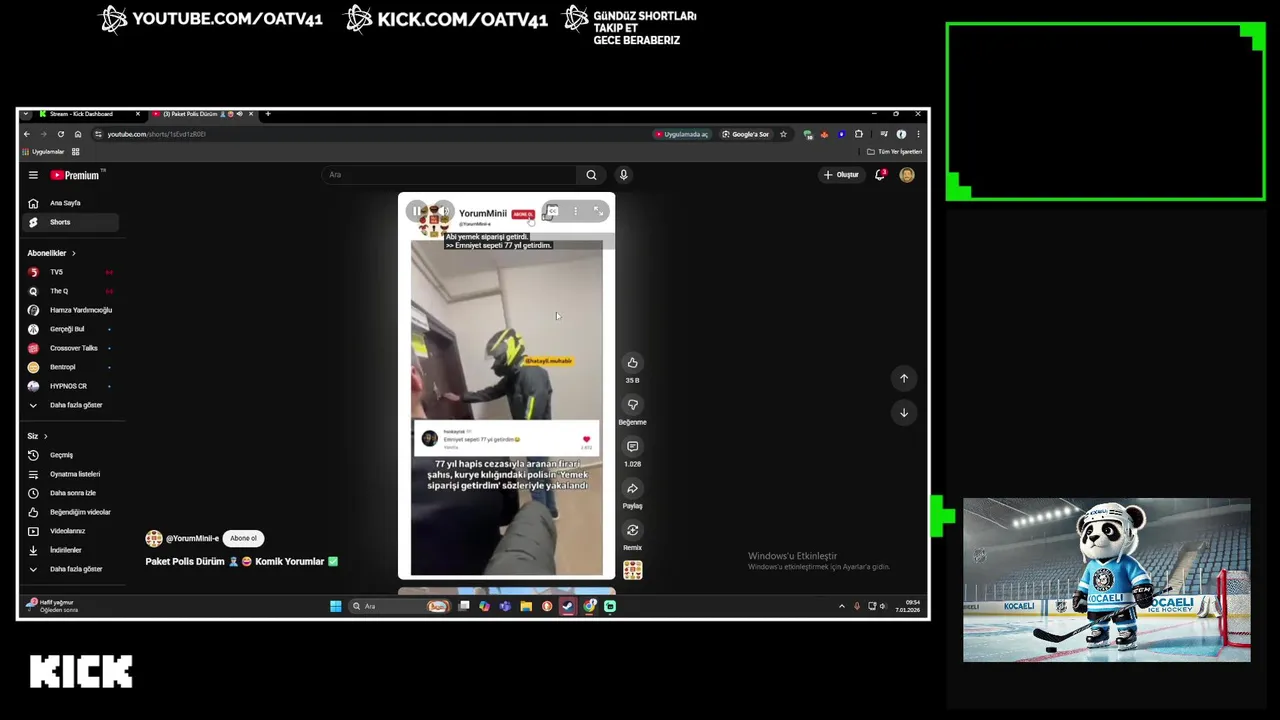Open The Q subscription channel
The height and width of the screenshot is (720, 1280).
(71, 291)
